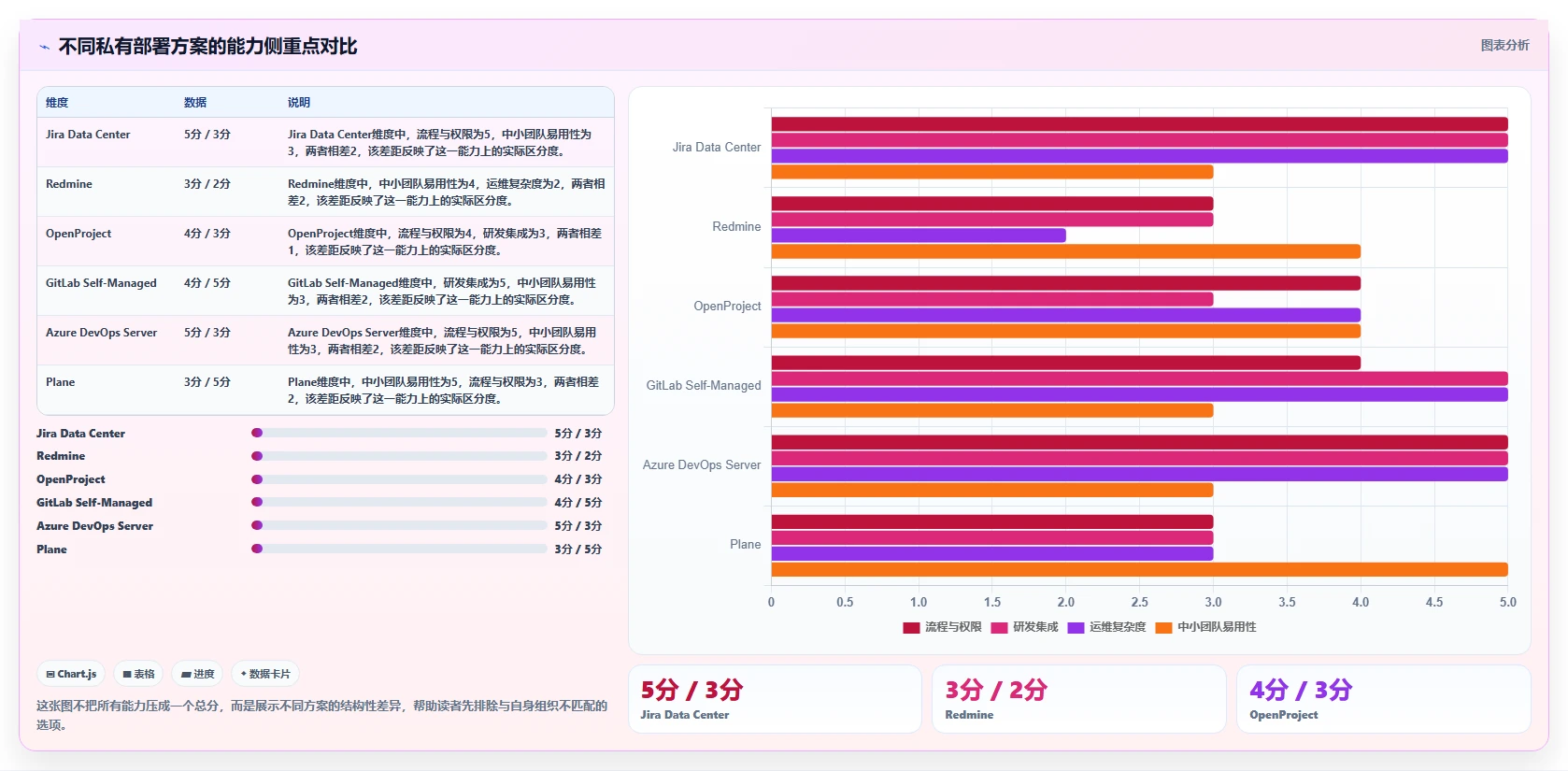Select the 维度 table column header
Viewport: 1568px width, 771px height.
(x=57, y=103)
